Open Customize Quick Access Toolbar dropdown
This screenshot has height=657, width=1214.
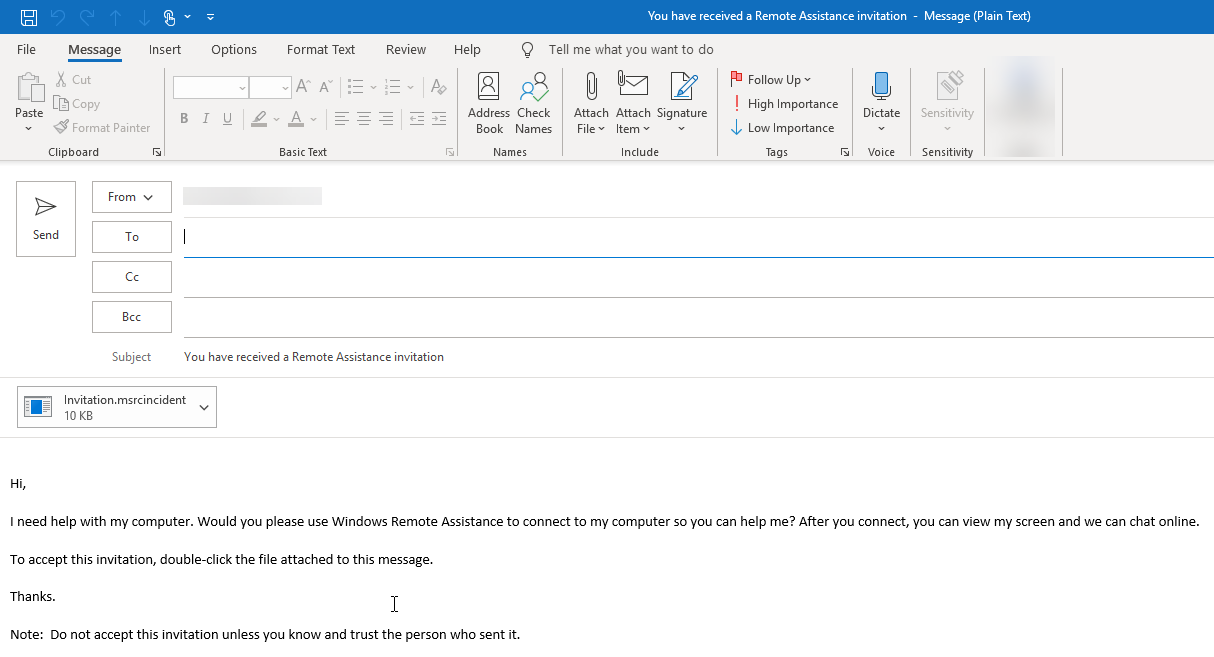[x=210, y=17]
